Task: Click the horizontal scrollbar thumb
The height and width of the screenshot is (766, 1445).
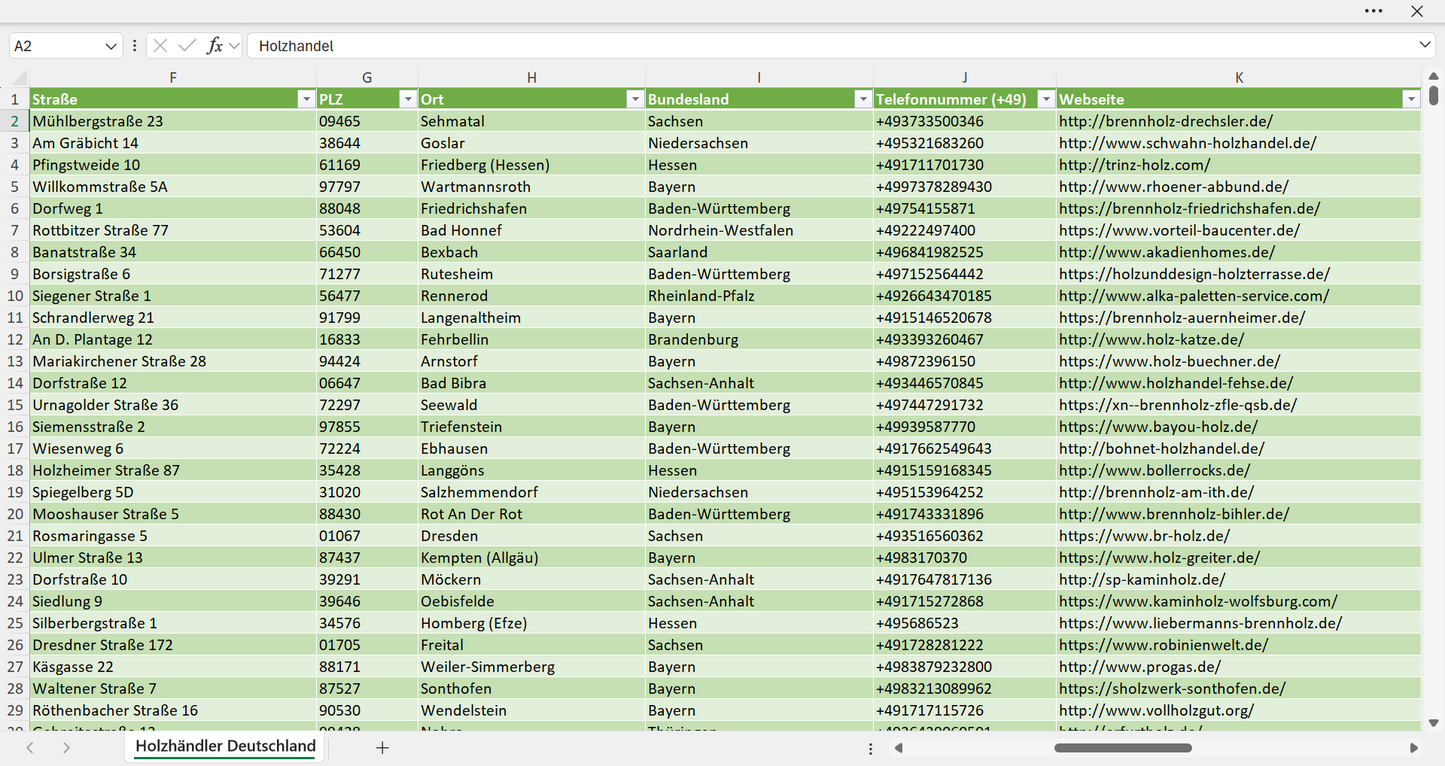Action: pyautogui.click(x=1121, y=748)
